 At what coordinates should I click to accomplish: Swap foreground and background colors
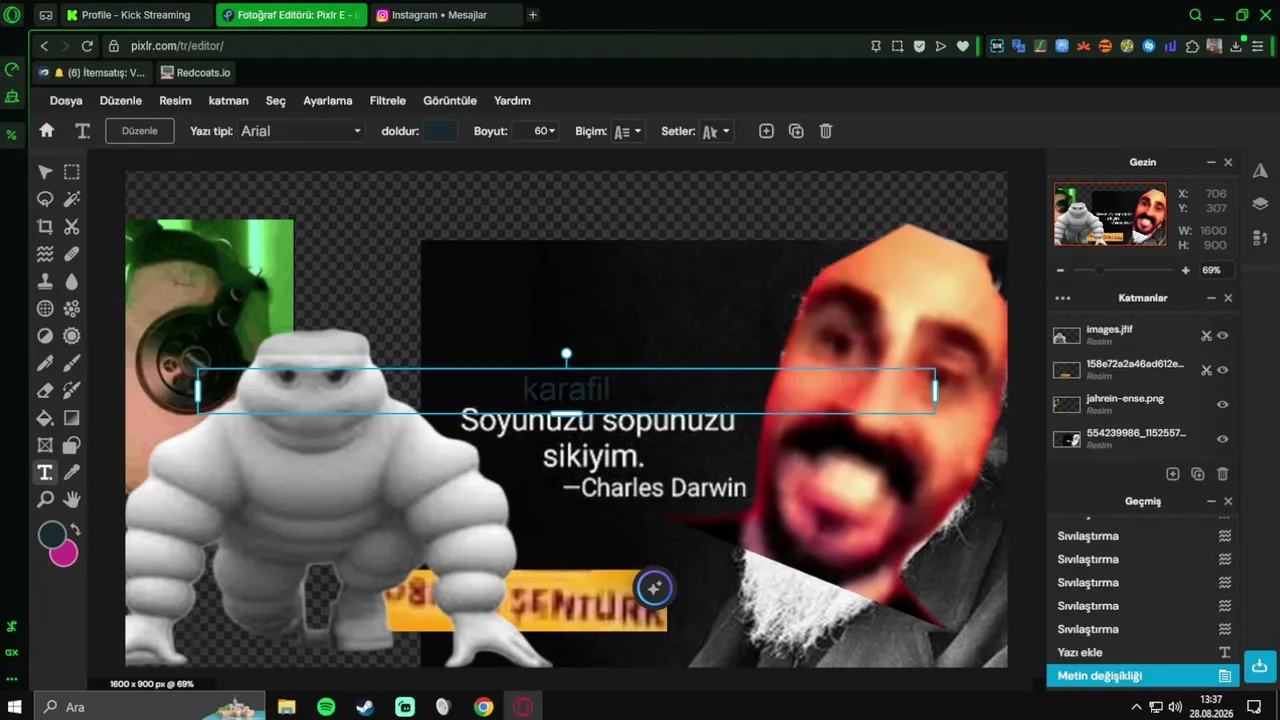(75, 530)
